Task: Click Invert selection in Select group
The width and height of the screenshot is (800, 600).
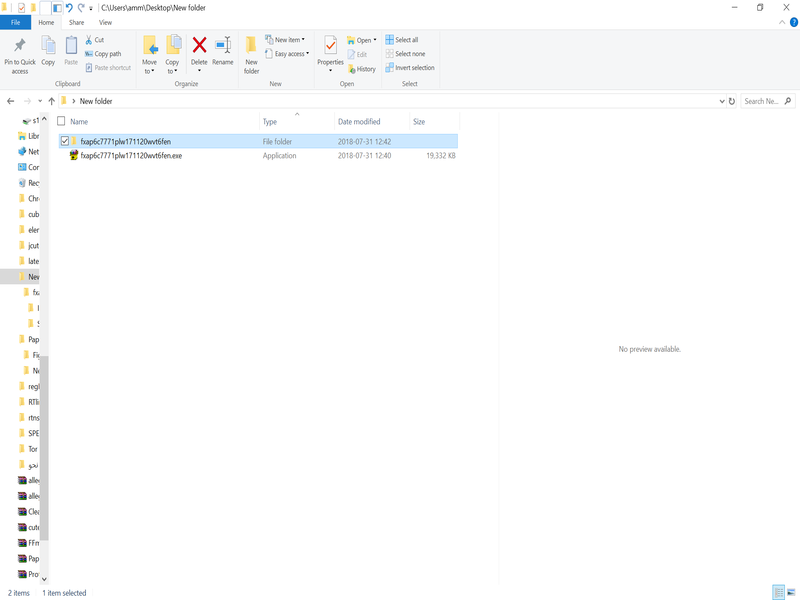Action: click(410, 68)
